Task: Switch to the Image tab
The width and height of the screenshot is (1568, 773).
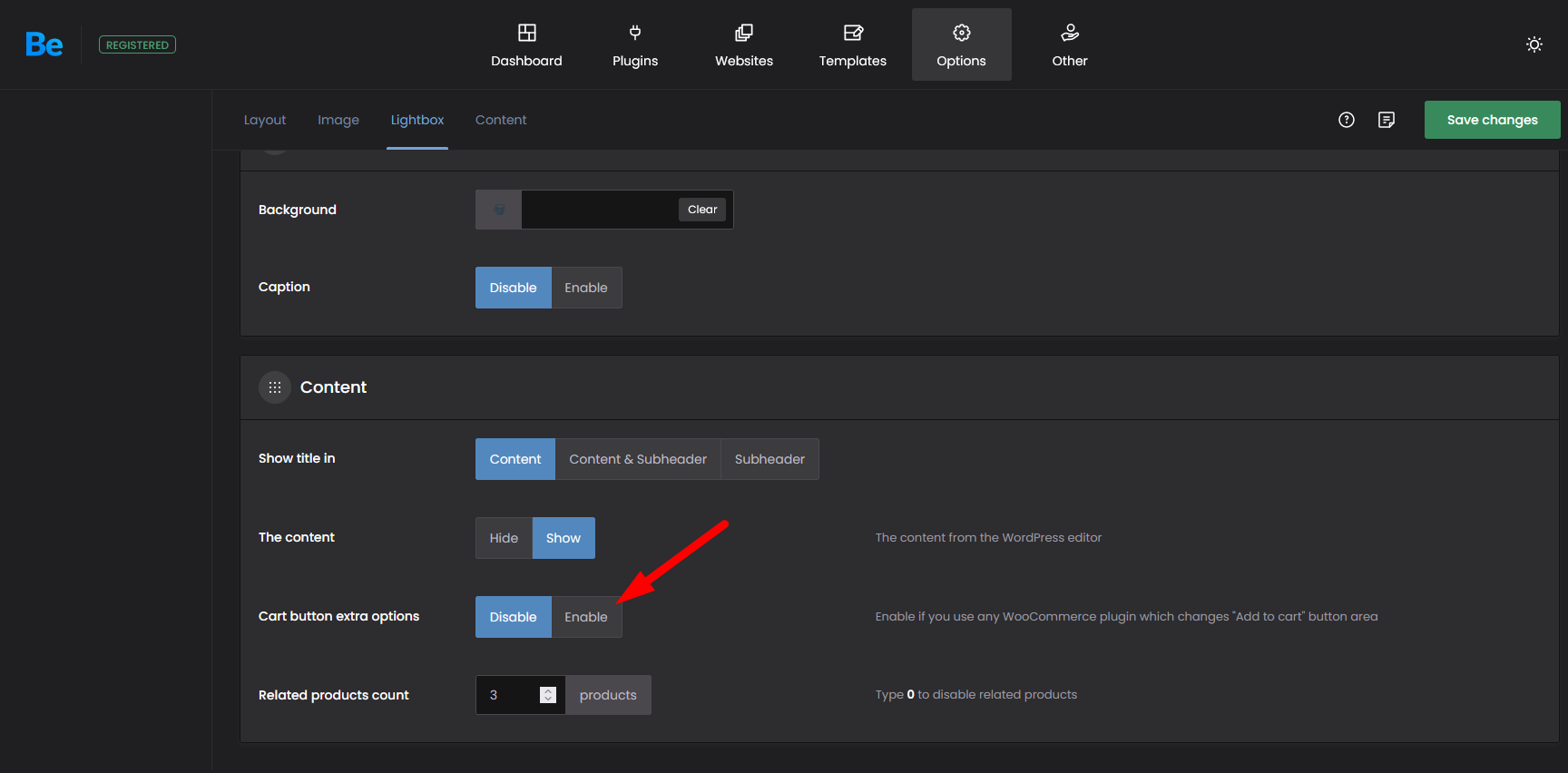Action: (x=338, y=120)
